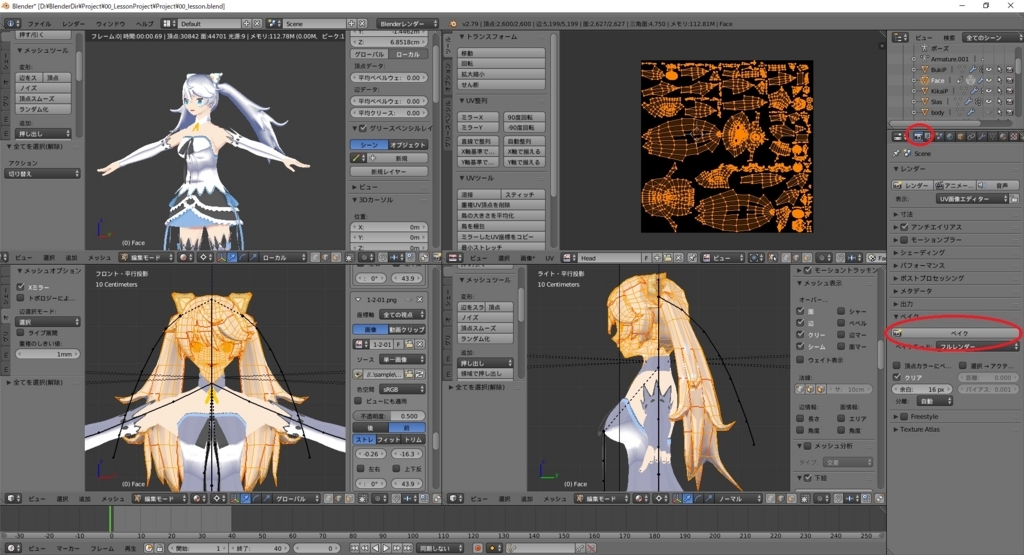Open the 切り替え action dropdown

point(43,174)
